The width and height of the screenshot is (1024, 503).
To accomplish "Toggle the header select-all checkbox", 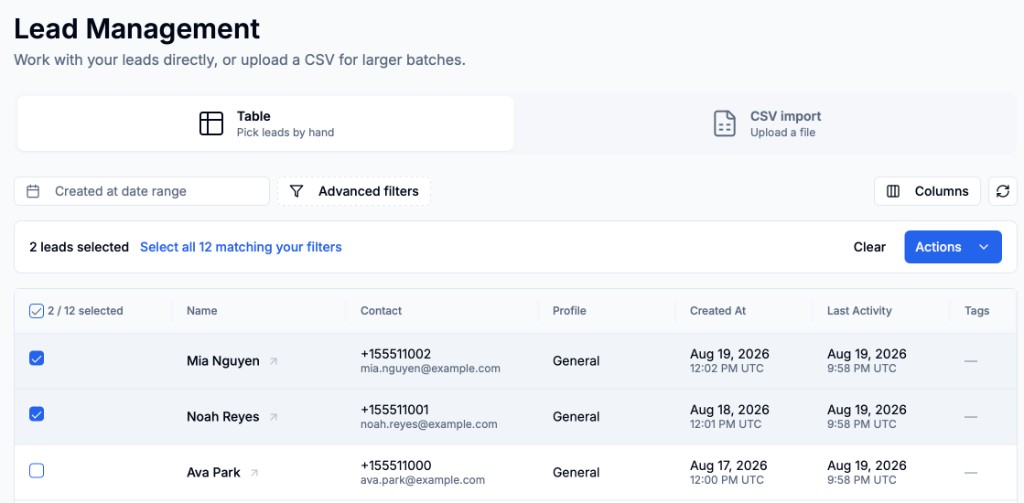I will [37, 311].
